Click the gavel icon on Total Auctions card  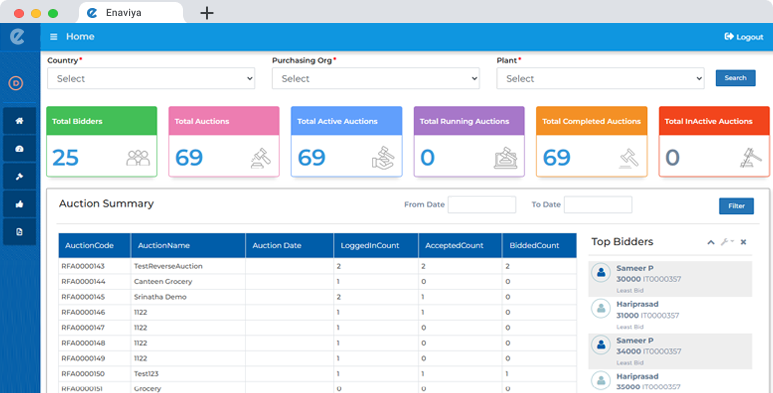coord(261,158)
